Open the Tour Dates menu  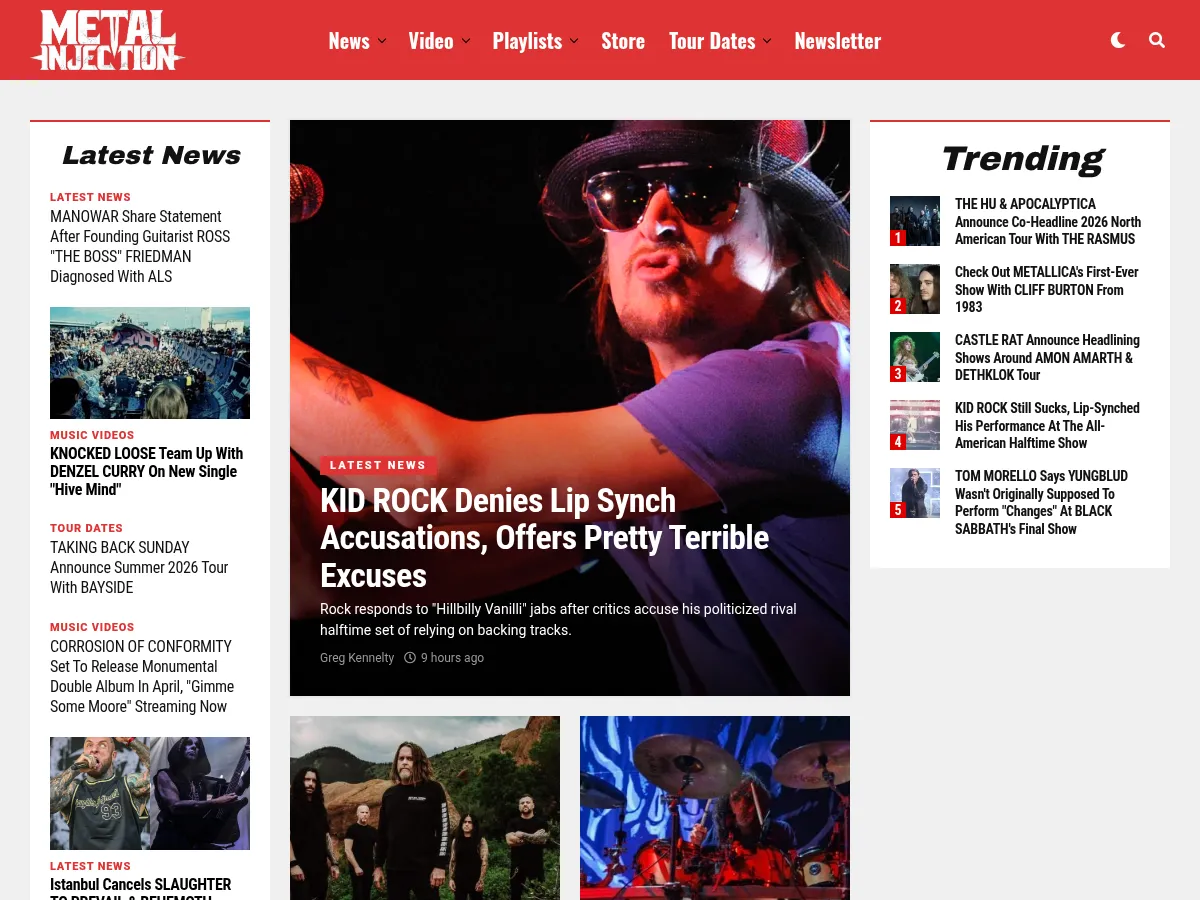712,41
